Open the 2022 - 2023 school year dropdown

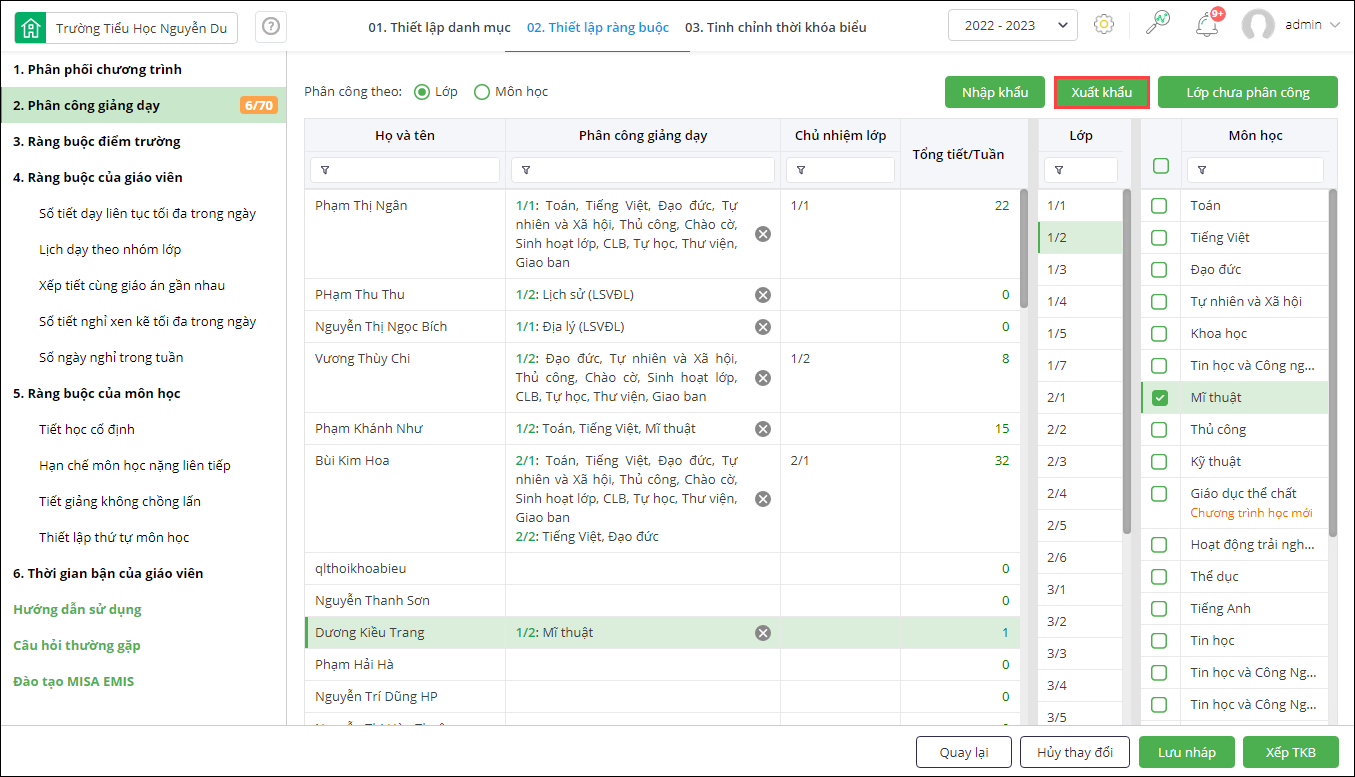click(1012, 26)
